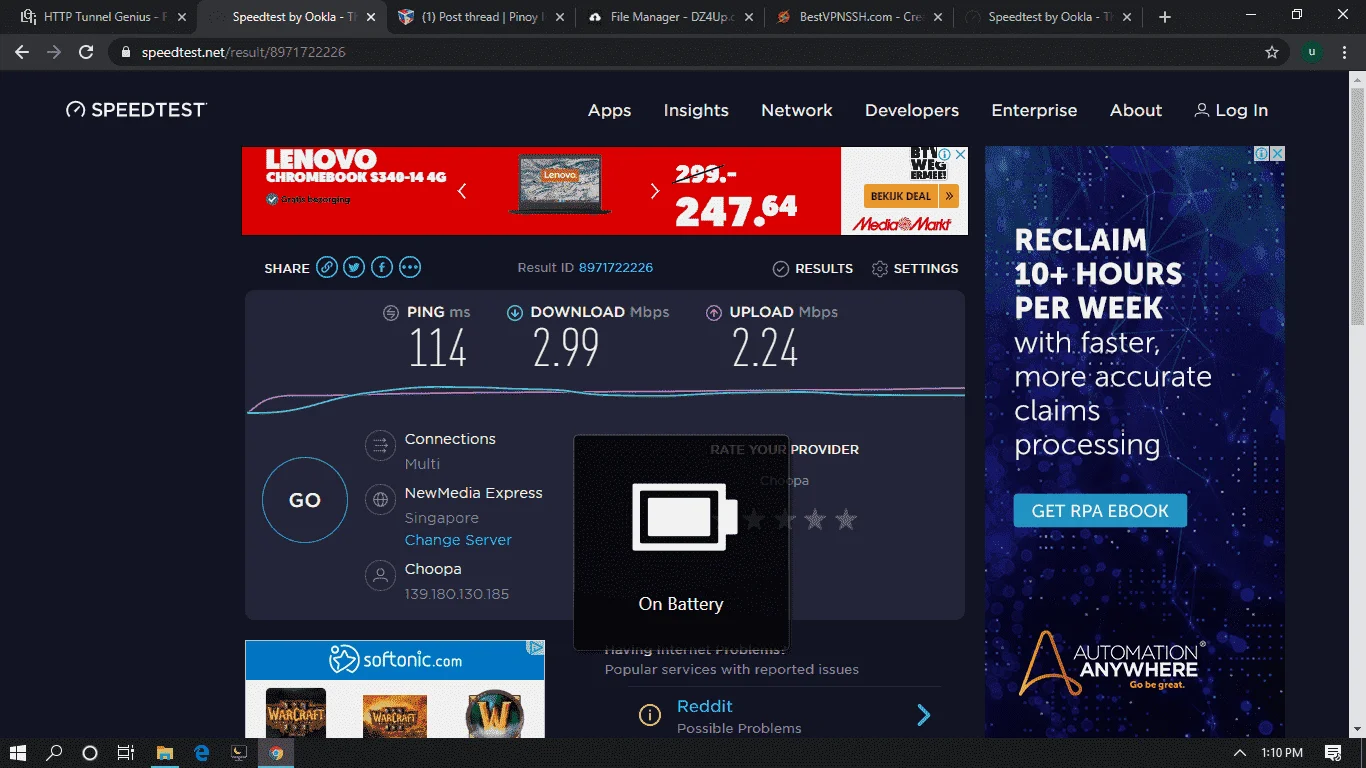Close the HTTP Tunnel Genius tab
This screenshot has width=1366, height=768.
pos(181,17)
